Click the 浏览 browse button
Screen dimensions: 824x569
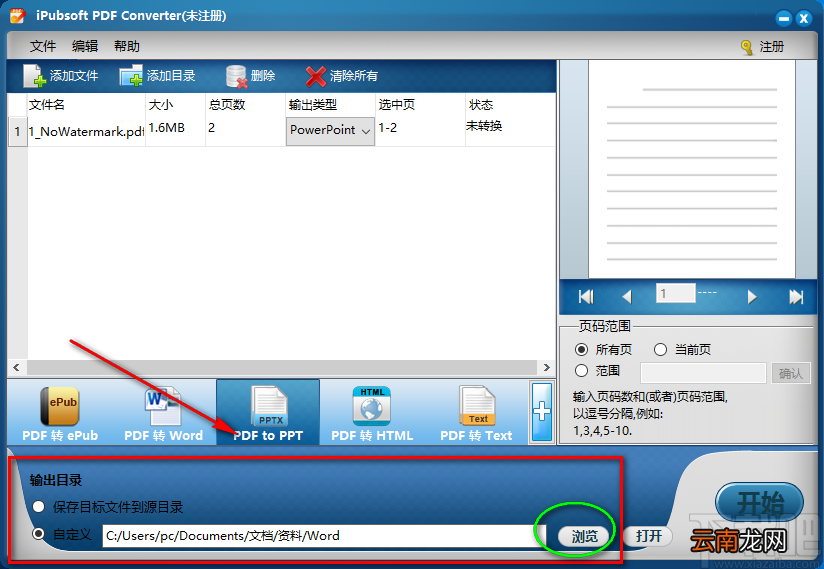tap(584, 536)
